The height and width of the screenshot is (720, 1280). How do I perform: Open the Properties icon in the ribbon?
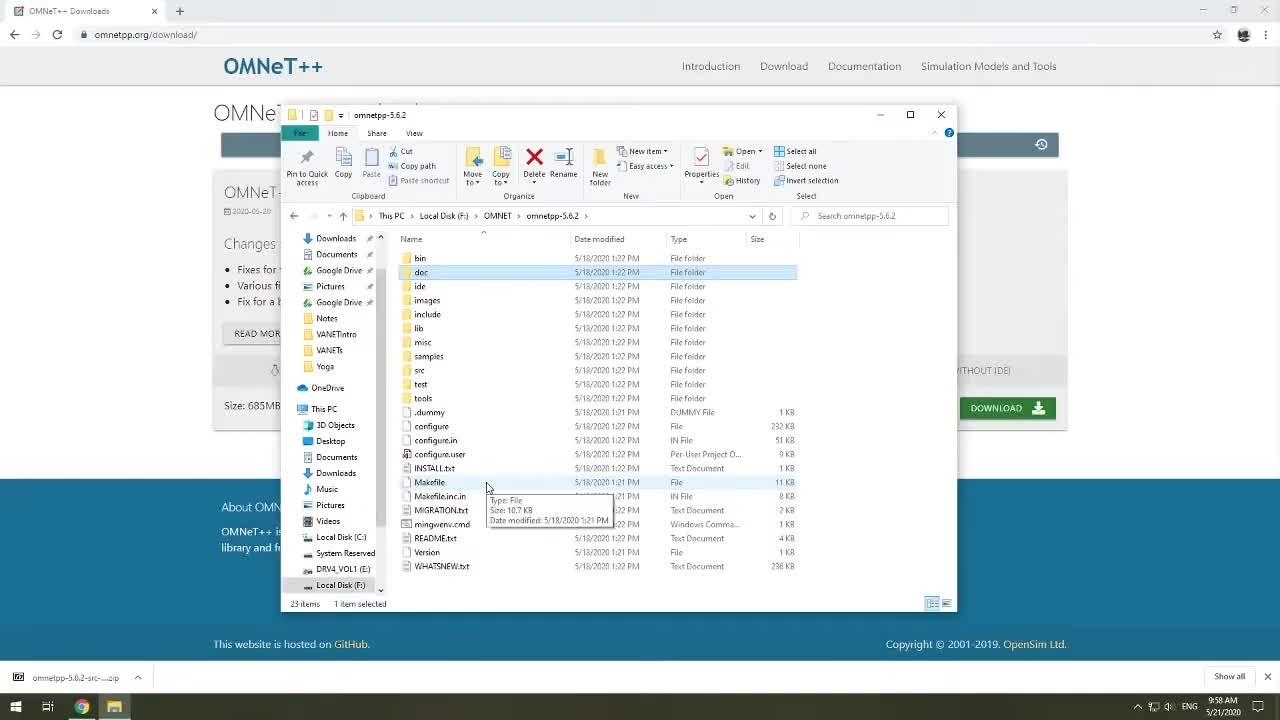coord(701,162)
